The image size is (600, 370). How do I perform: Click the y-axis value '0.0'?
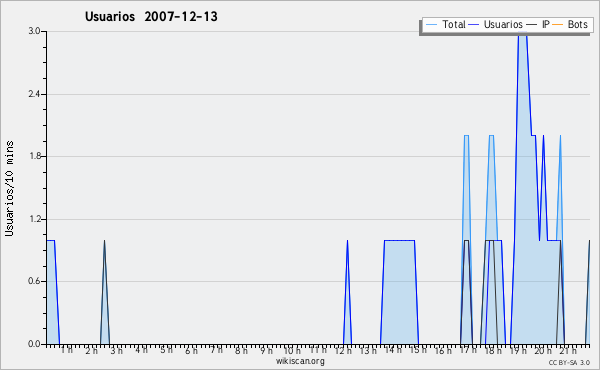coord(34,344)
